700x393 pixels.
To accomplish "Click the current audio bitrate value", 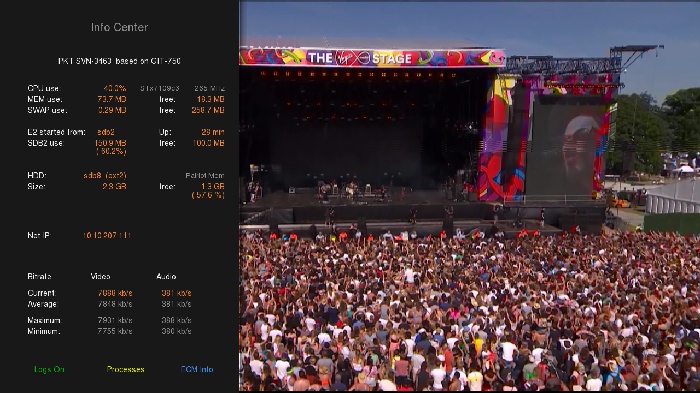I will (176, 293).
